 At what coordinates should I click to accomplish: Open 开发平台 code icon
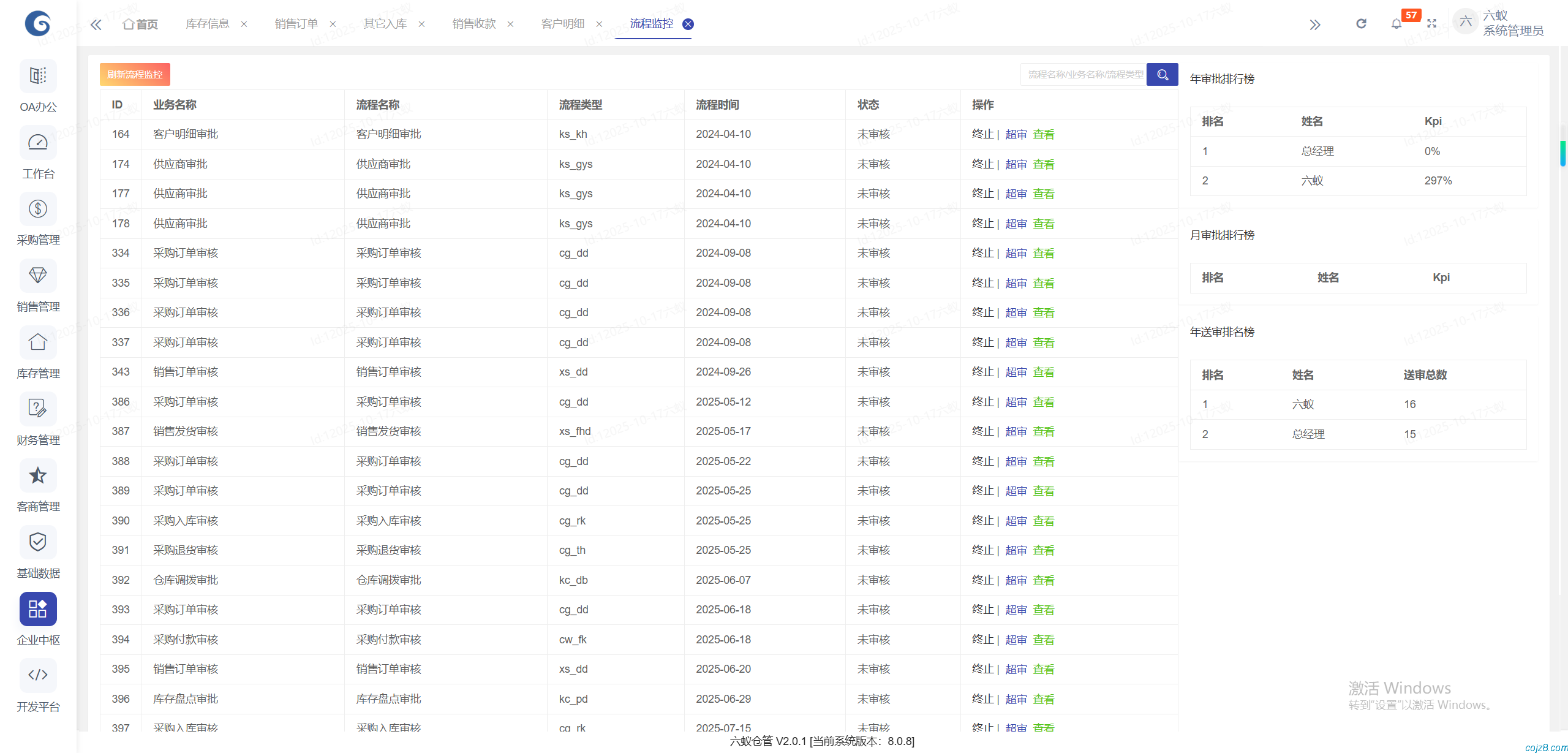point(38,675)
